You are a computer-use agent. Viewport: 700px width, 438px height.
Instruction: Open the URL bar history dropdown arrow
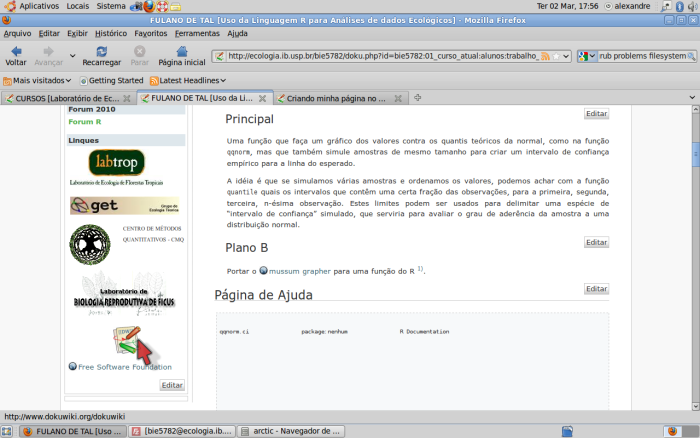pyautogui.click(x=566, y=56)
